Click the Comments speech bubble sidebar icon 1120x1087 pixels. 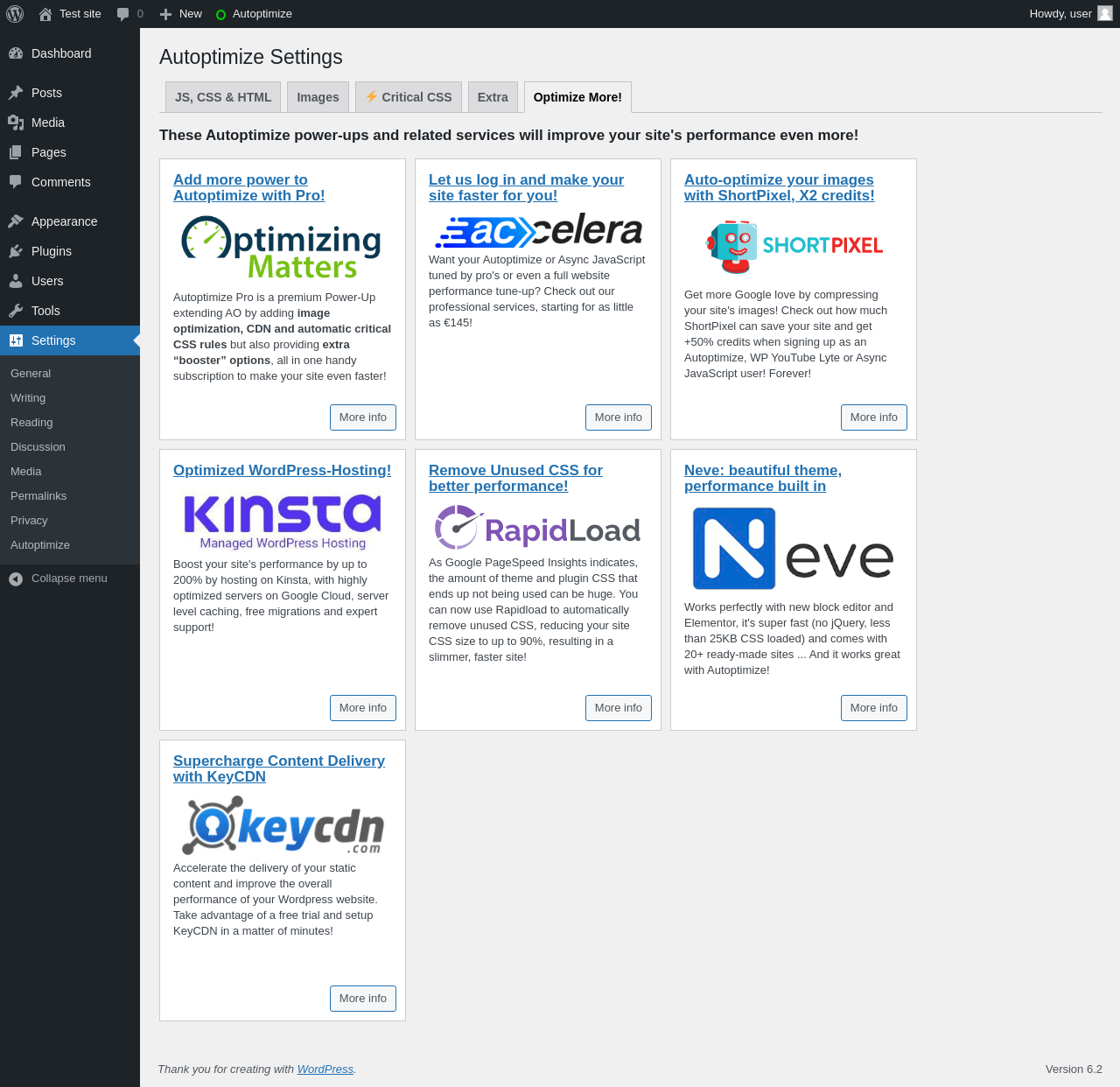point(16,182)
